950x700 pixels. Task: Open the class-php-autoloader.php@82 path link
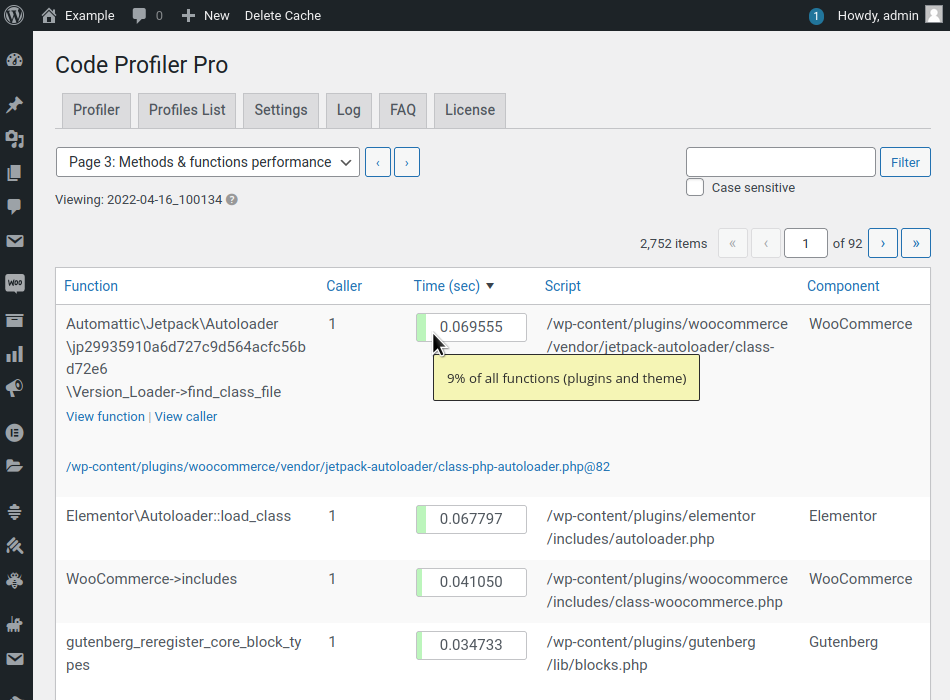click(x=338, y=467)
